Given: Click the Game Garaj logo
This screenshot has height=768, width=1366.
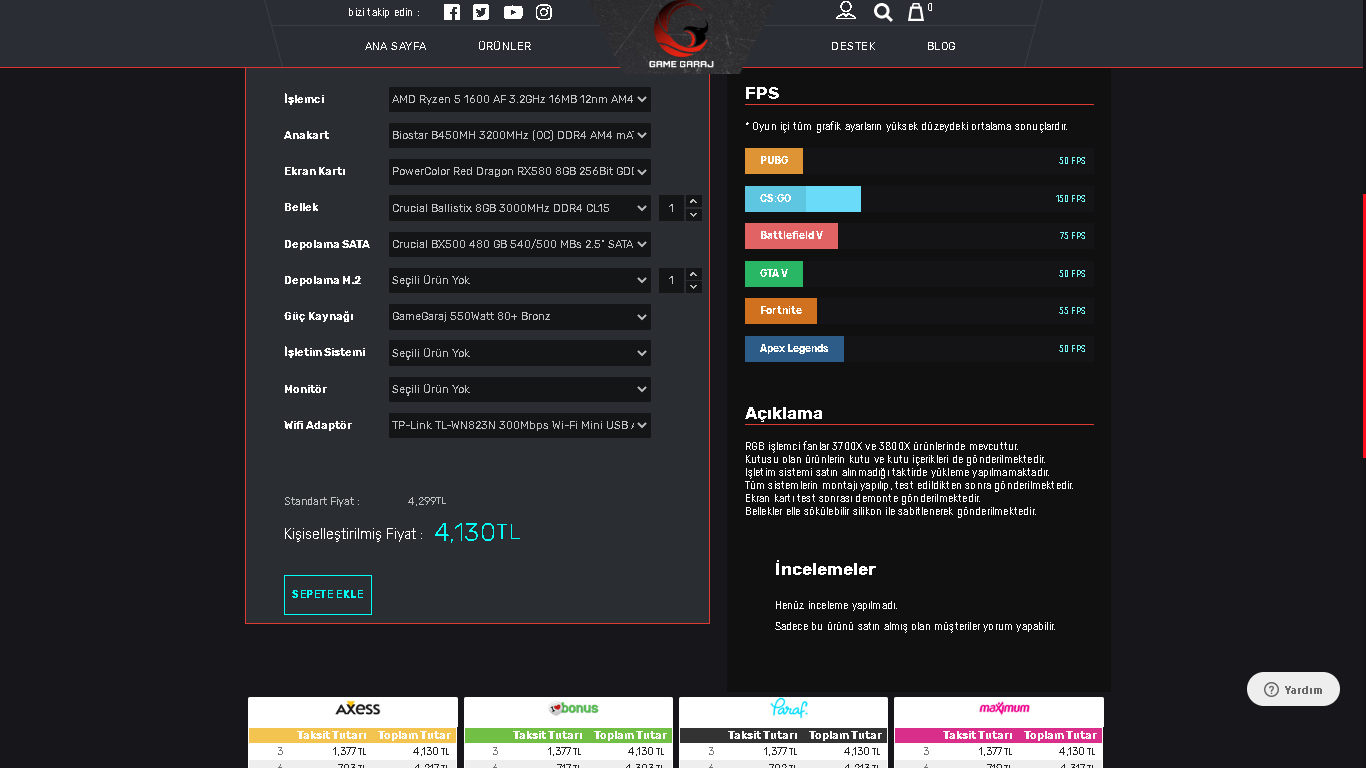Looking at the screenshot, I should [x=682, y=36].
